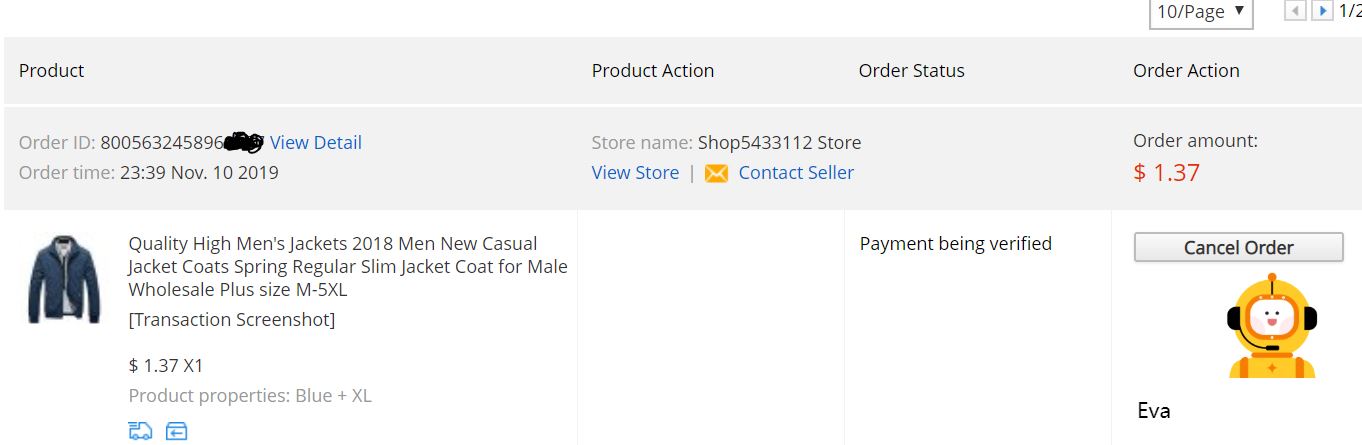The width and height of the screenshot is (1362, 445).
Task: Click the Eva label under the robot
Action: pyautogui.click(x=1154, y=410)
